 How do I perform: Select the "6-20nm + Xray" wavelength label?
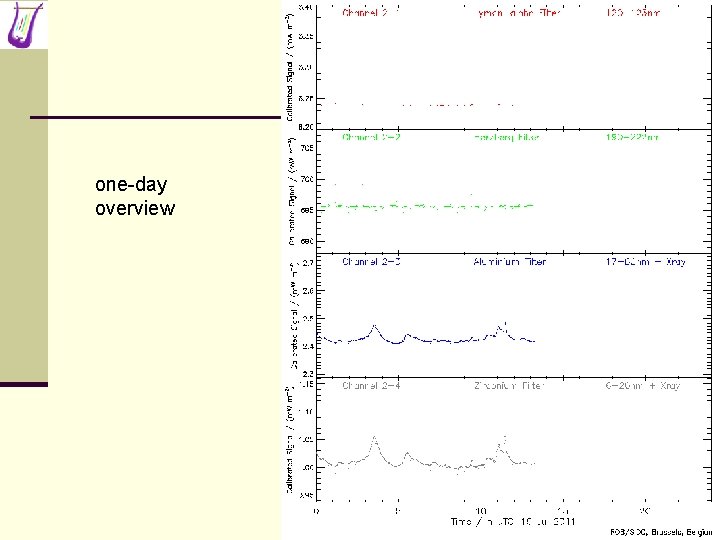tap(642, 386)
